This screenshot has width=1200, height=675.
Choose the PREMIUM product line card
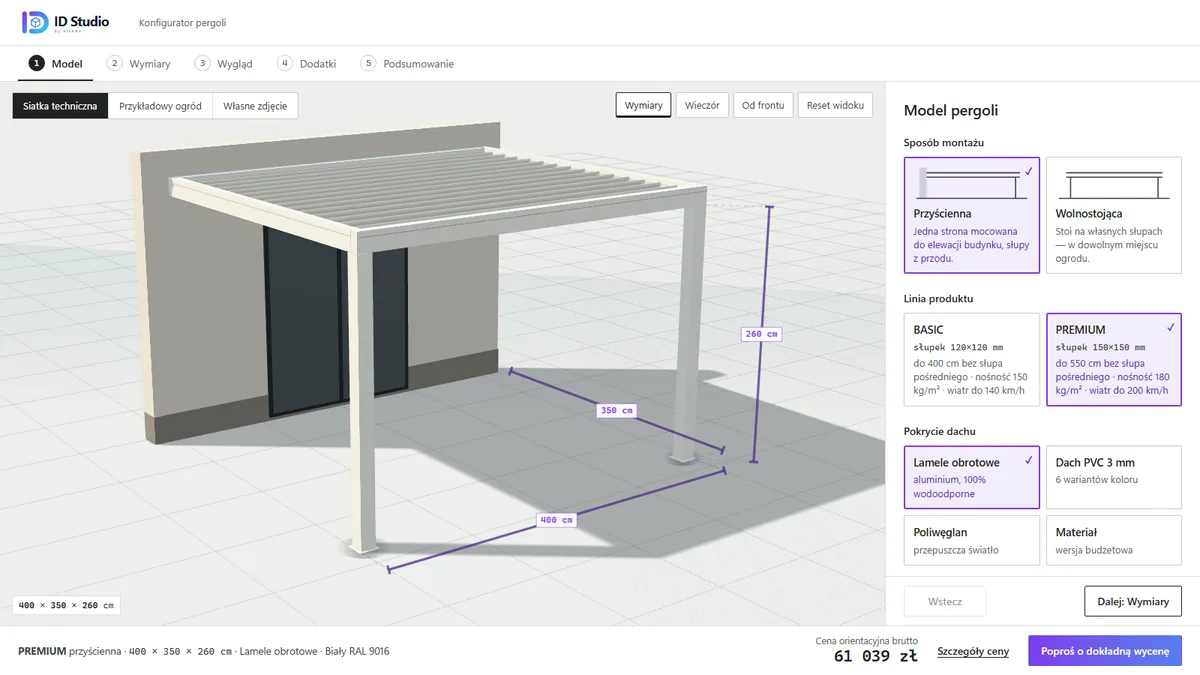click(x=1114, y=359)
